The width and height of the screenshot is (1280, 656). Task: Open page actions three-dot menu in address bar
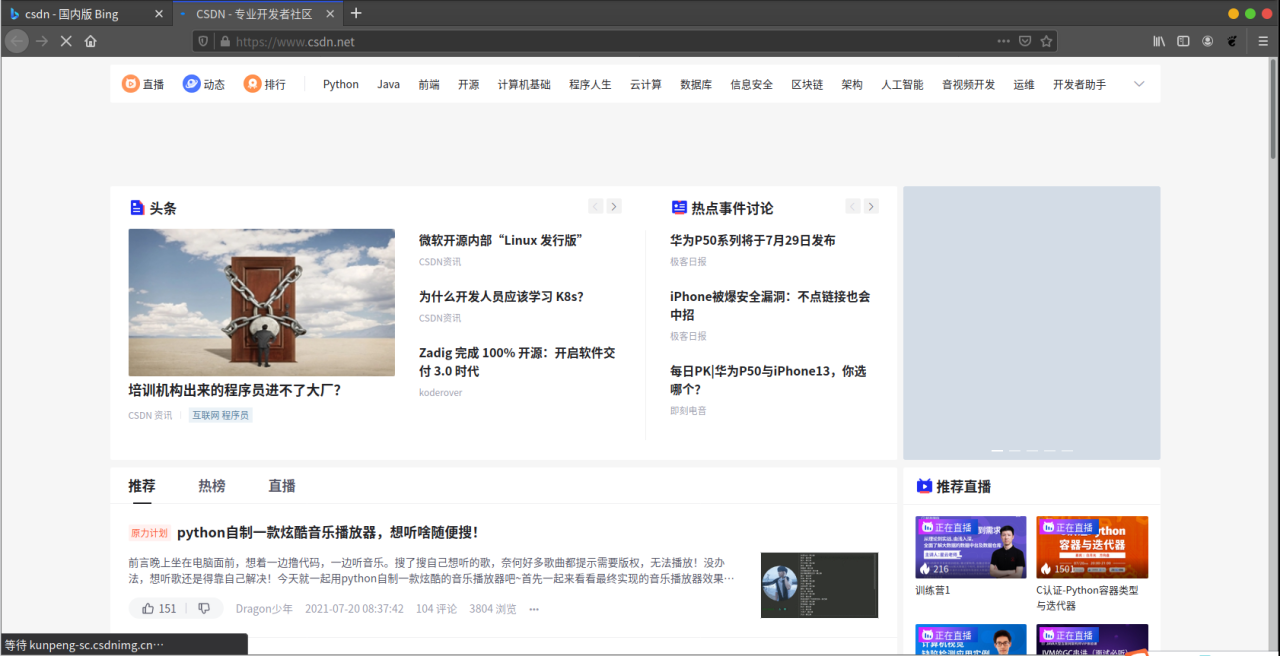coord(1003,41)
